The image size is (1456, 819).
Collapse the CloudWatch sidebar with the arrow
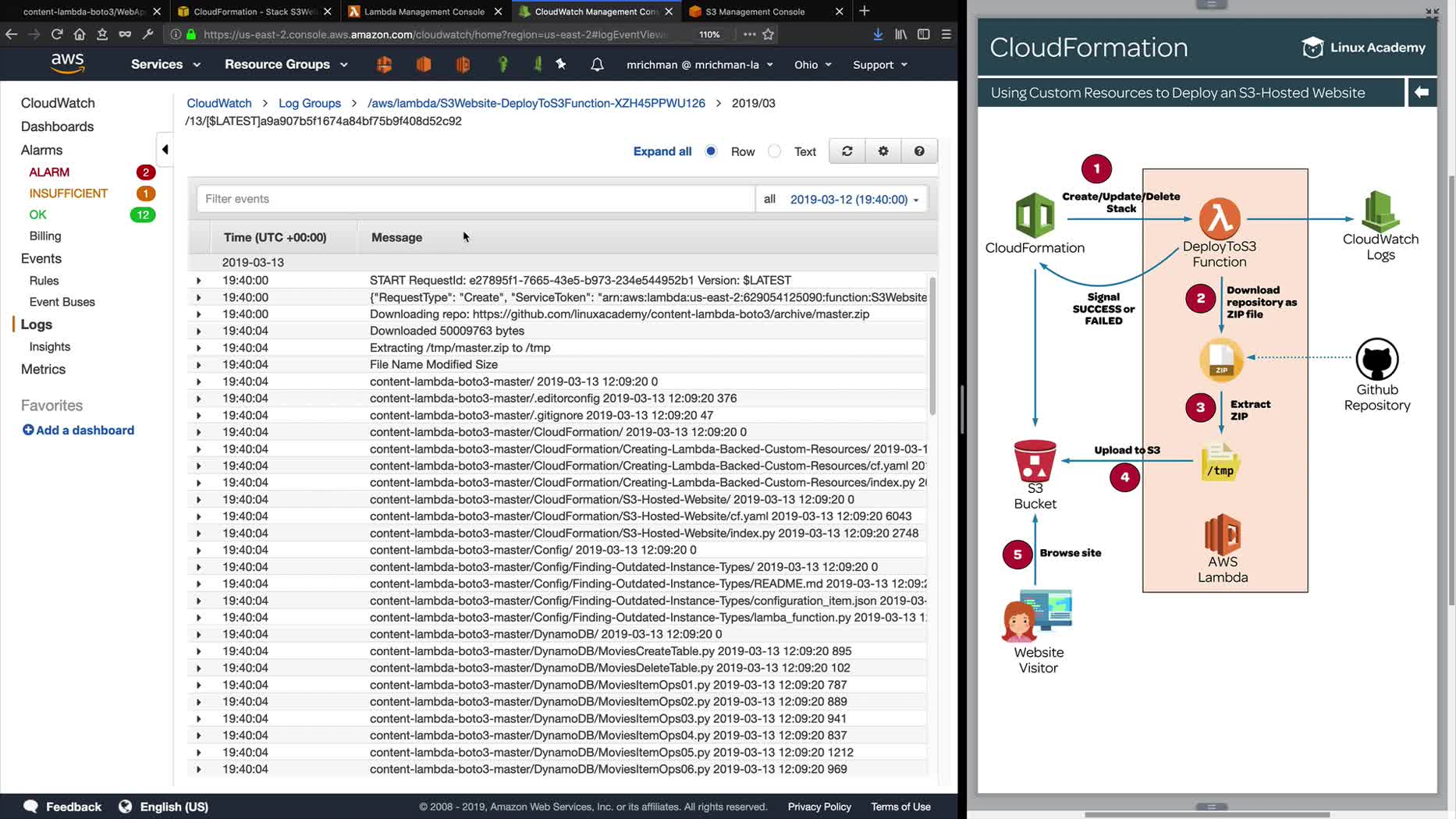pyautogui.click(x=165, y=149)
